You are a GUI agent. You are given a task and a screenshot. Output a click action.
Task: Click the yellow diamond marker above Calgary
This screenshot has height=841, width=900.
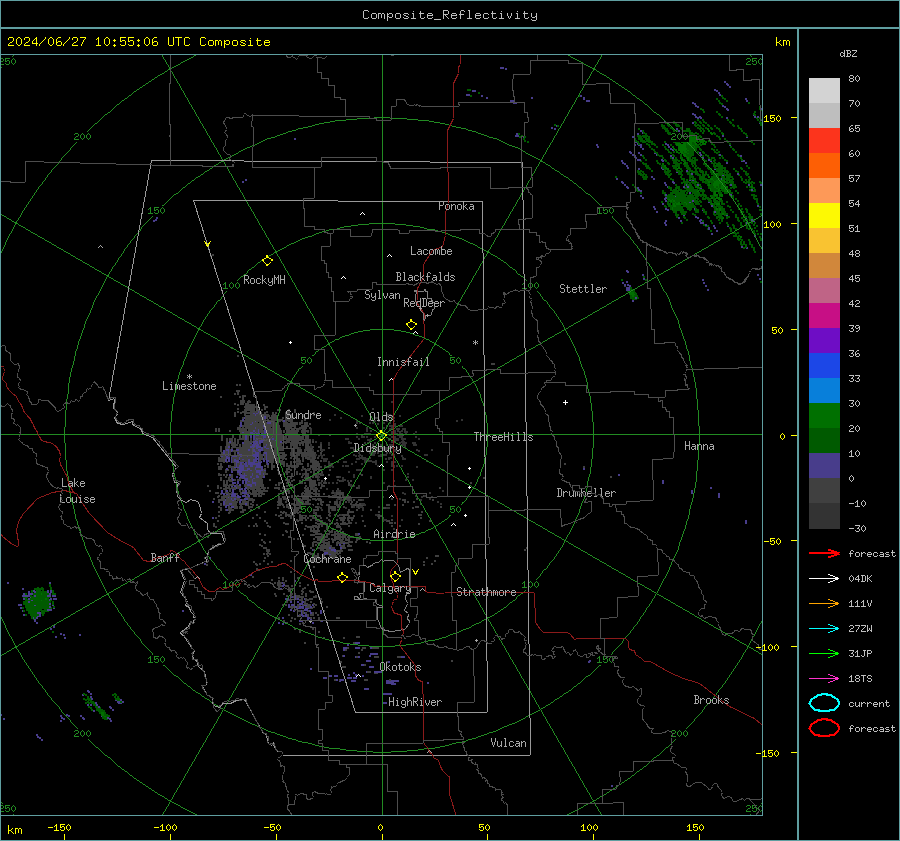(395, 576)
